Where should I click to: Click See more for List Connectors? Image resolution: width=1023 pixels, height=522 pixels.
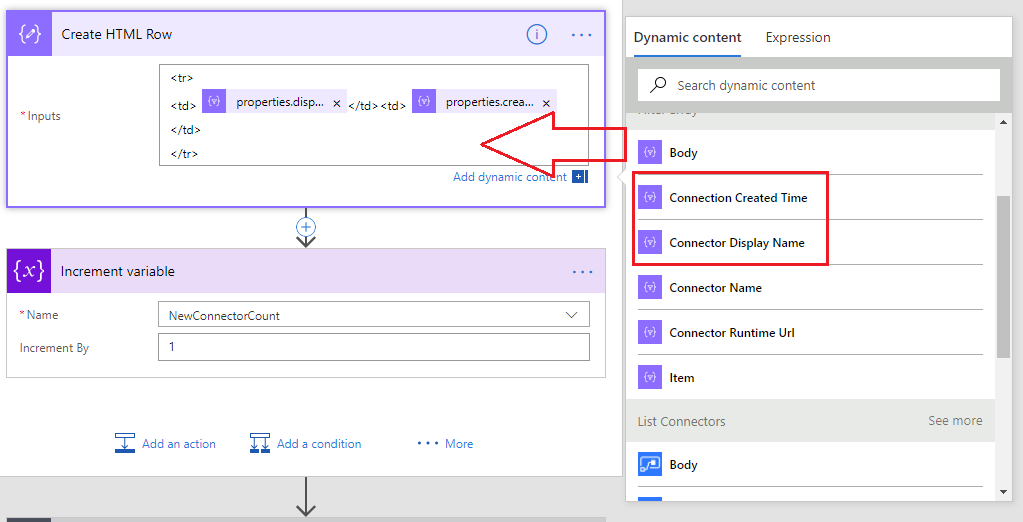coord(954,421)
